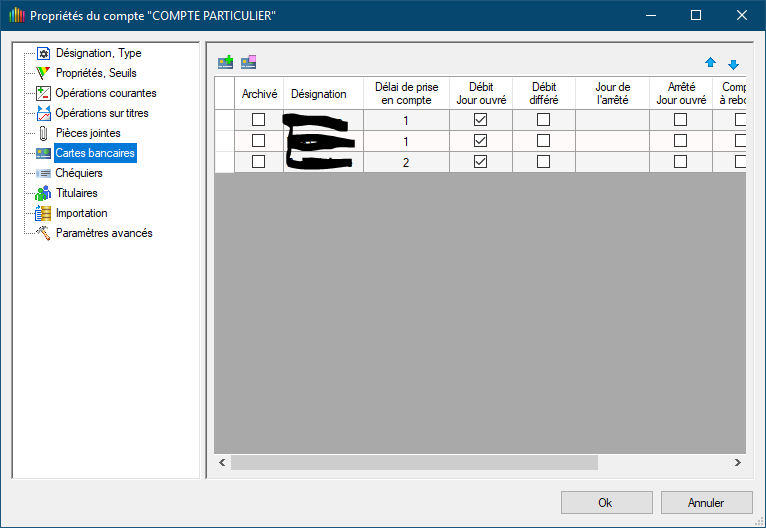766x528 pixels.
Task: Open Désignation, Type section
Action: click(x=99, y=53)
